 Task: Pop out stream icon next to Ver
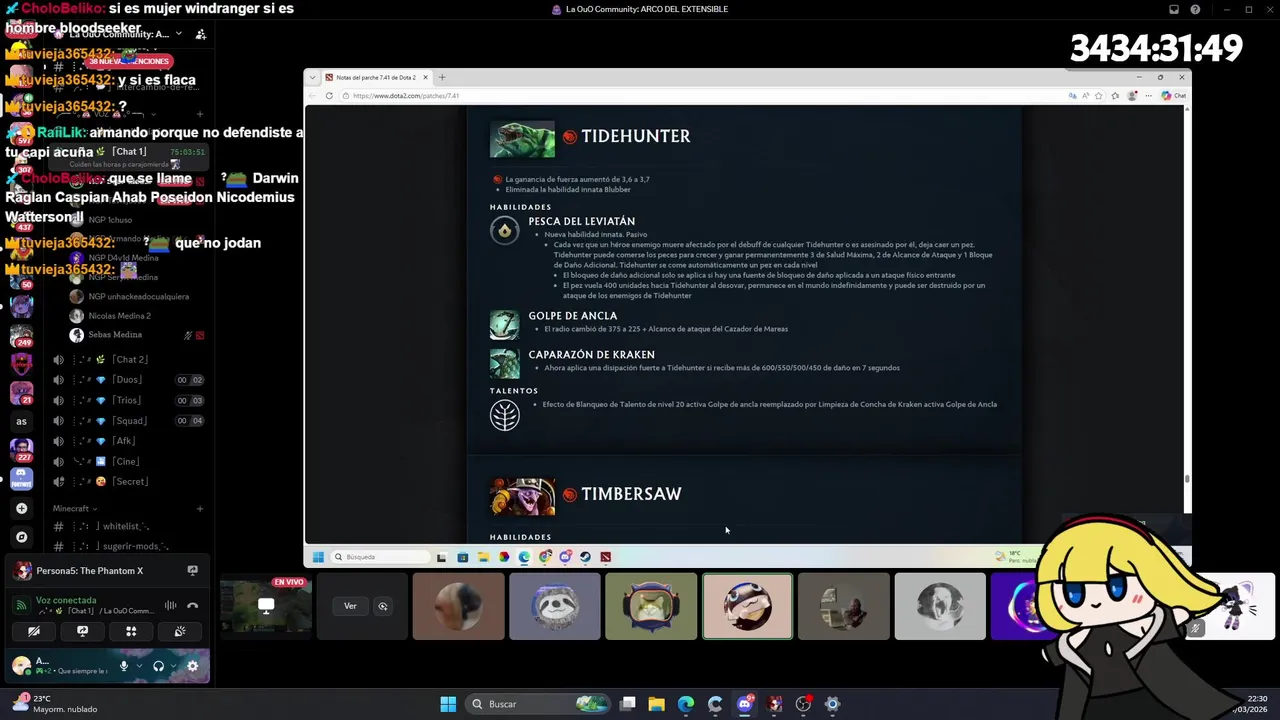tap(382, 606)
